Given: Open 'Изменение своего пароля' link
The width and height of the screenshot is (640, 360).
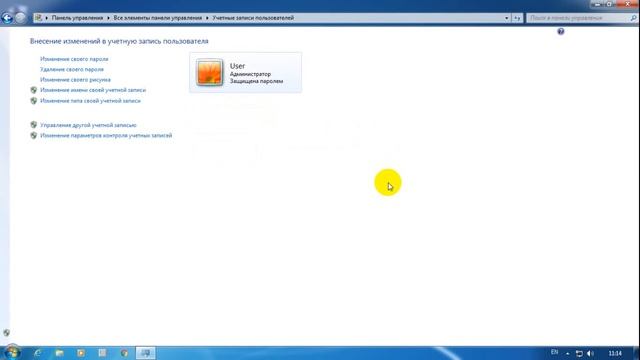Looking at the screenshot, I should point(74,59).
